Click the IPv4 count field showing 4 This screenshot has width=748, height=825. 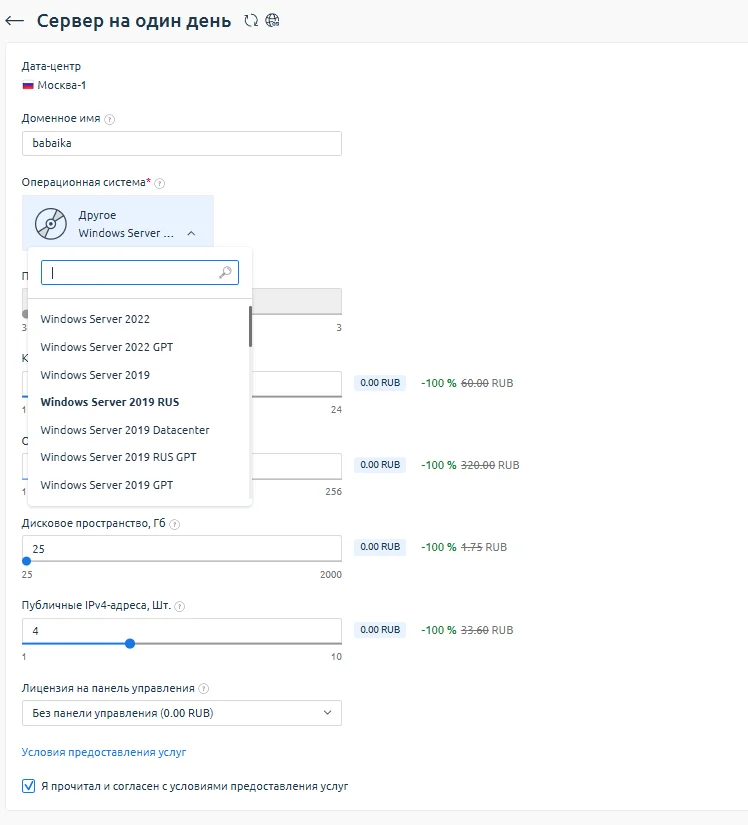181,630
